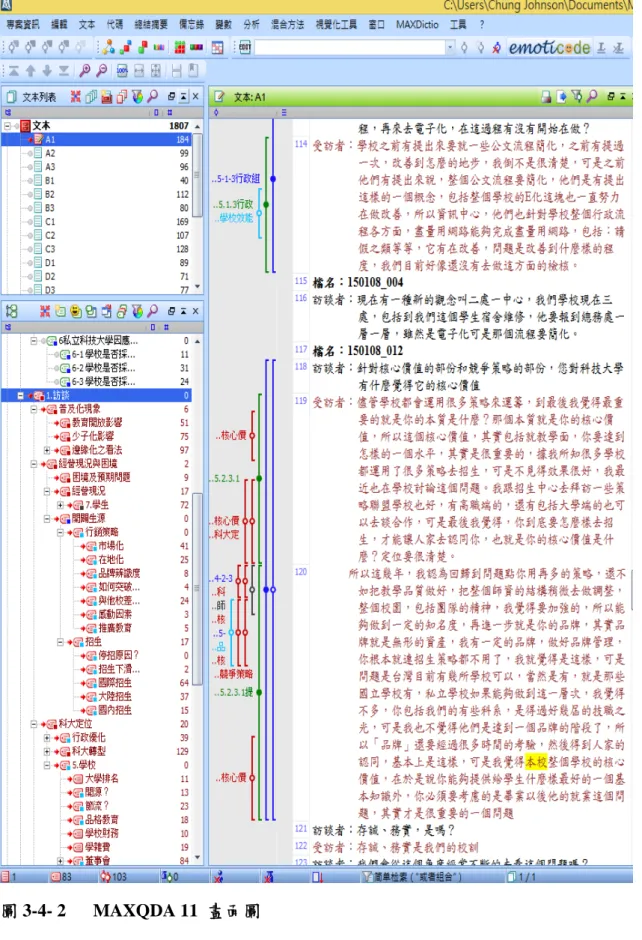The height and width of the screenshot is (940, 642).
Task: Click undock button on code system panel
Action: point(171,311)
